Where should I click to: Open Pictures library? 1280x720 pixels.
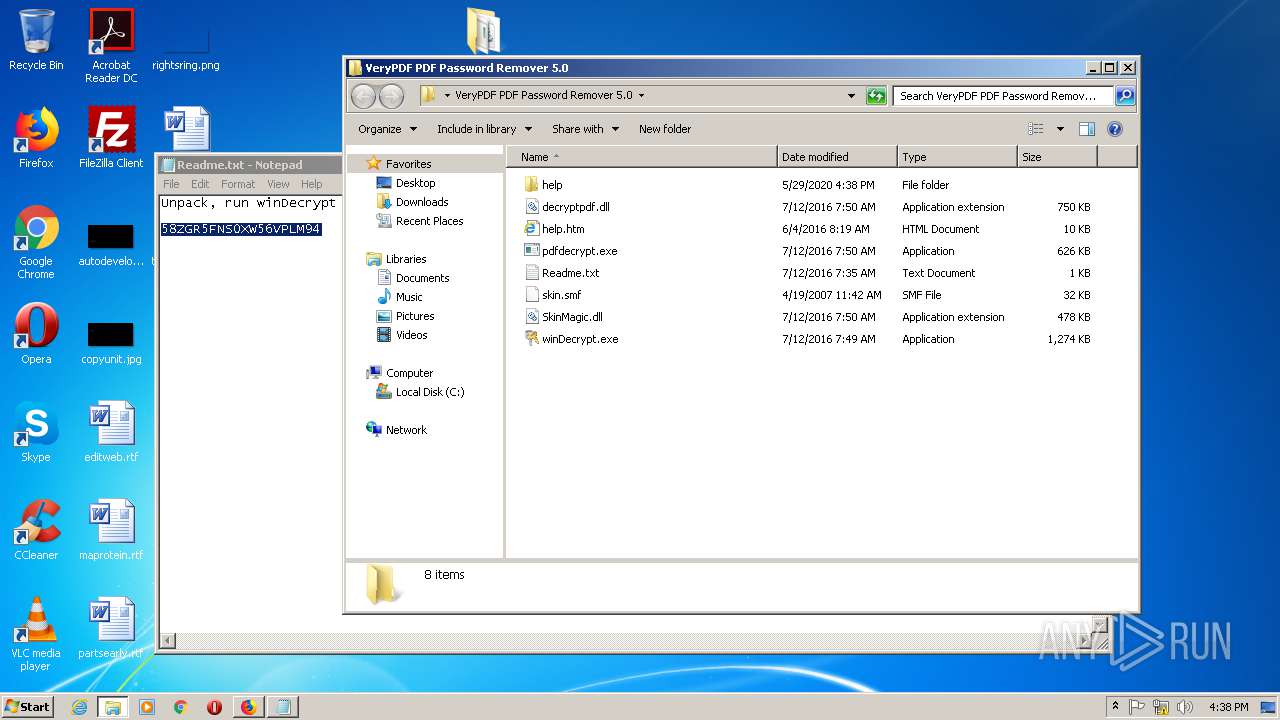coord(405,316)
